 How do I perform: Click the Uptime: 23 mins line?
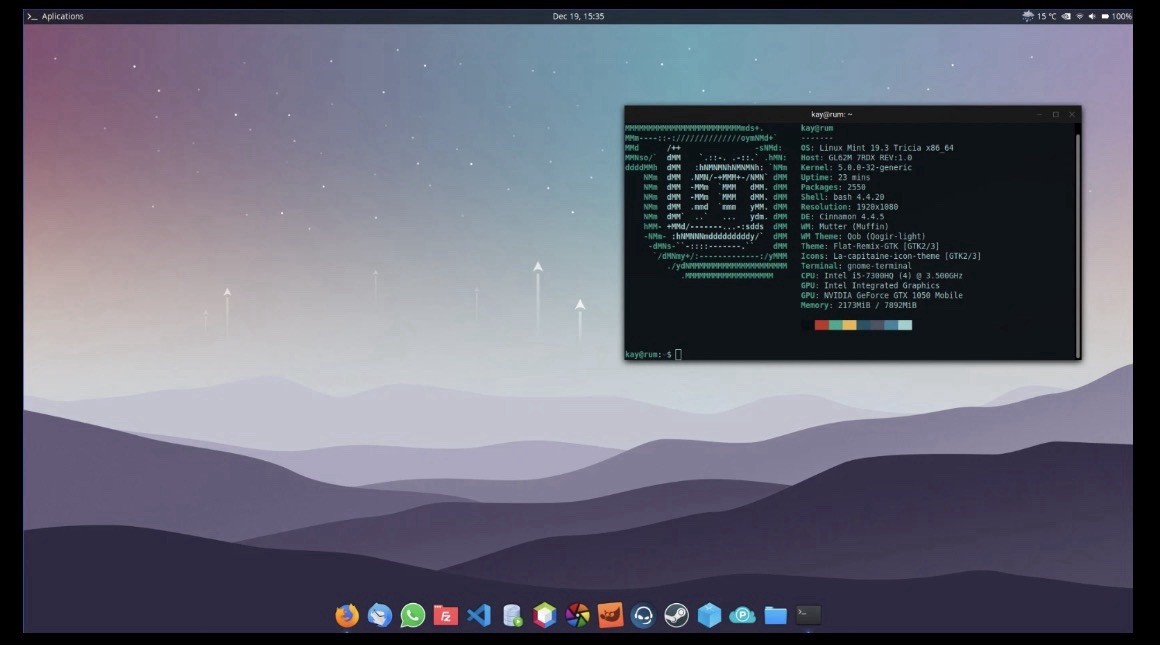tap(835, 178)
